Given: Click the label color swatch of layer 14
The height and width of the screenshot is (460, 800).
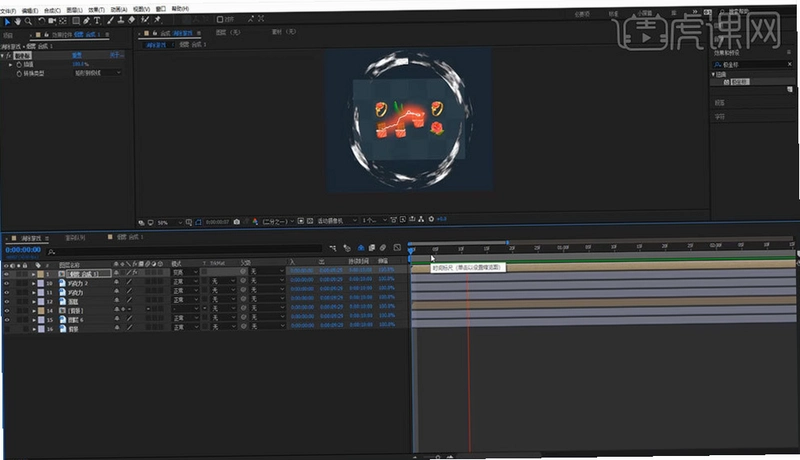Looking at the screenshot, I should click(41, 310).
